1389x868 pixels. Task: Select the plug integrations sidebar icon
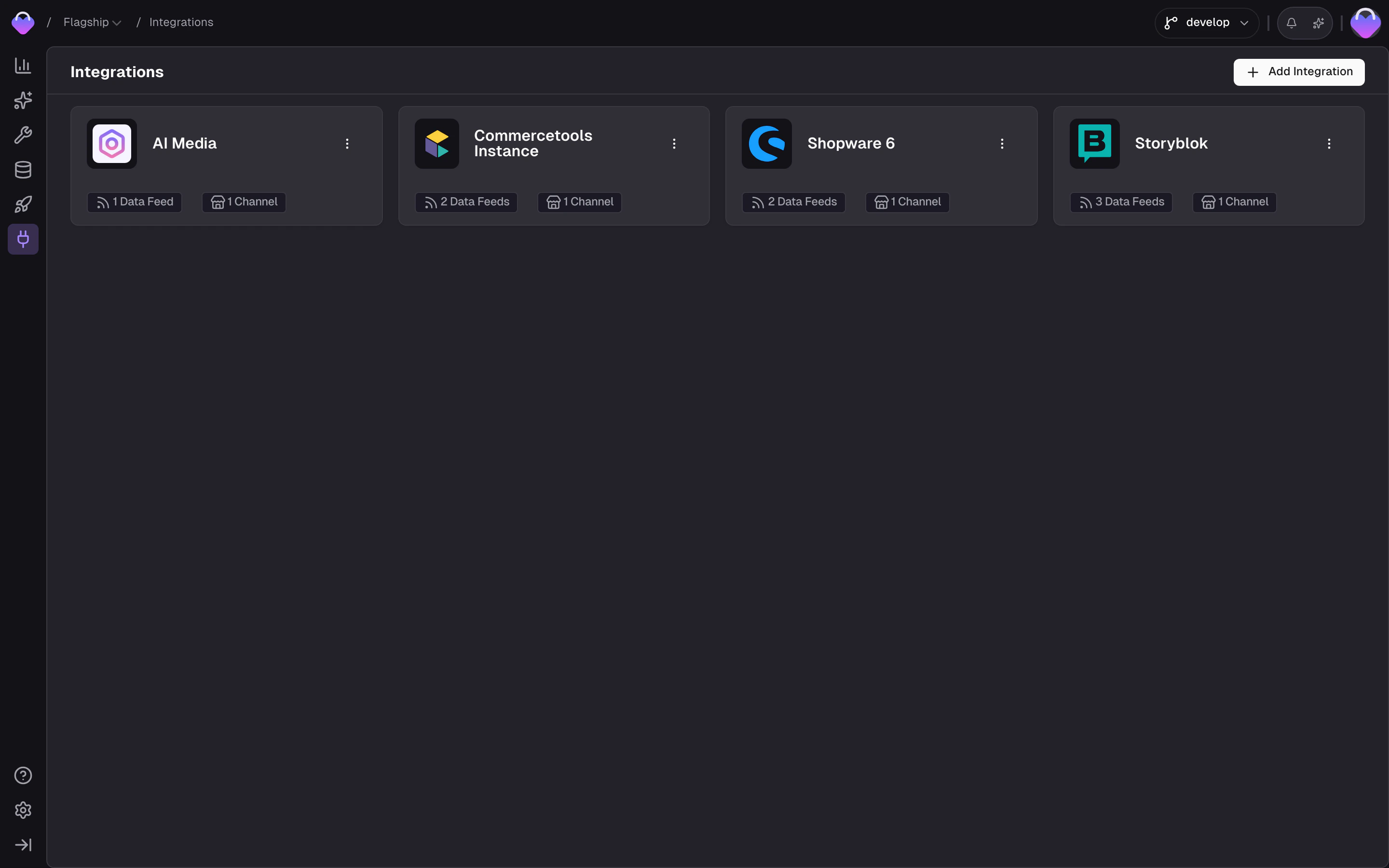coord(23,239)
